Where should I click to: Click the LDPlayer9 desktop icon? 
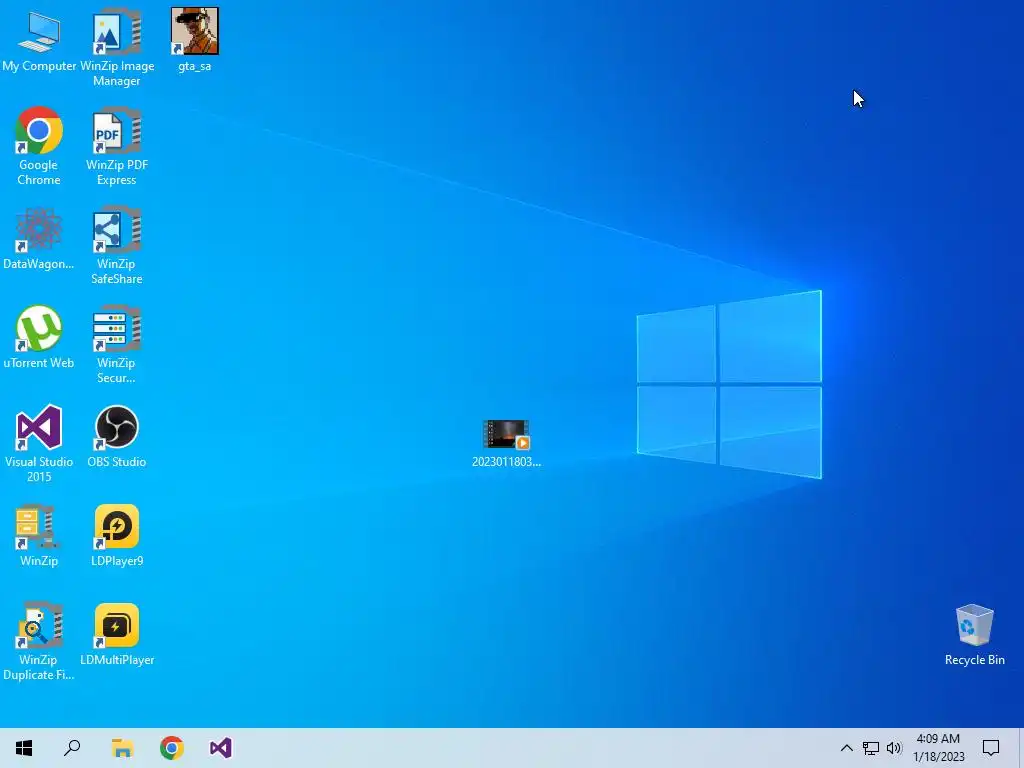(117, 535)
